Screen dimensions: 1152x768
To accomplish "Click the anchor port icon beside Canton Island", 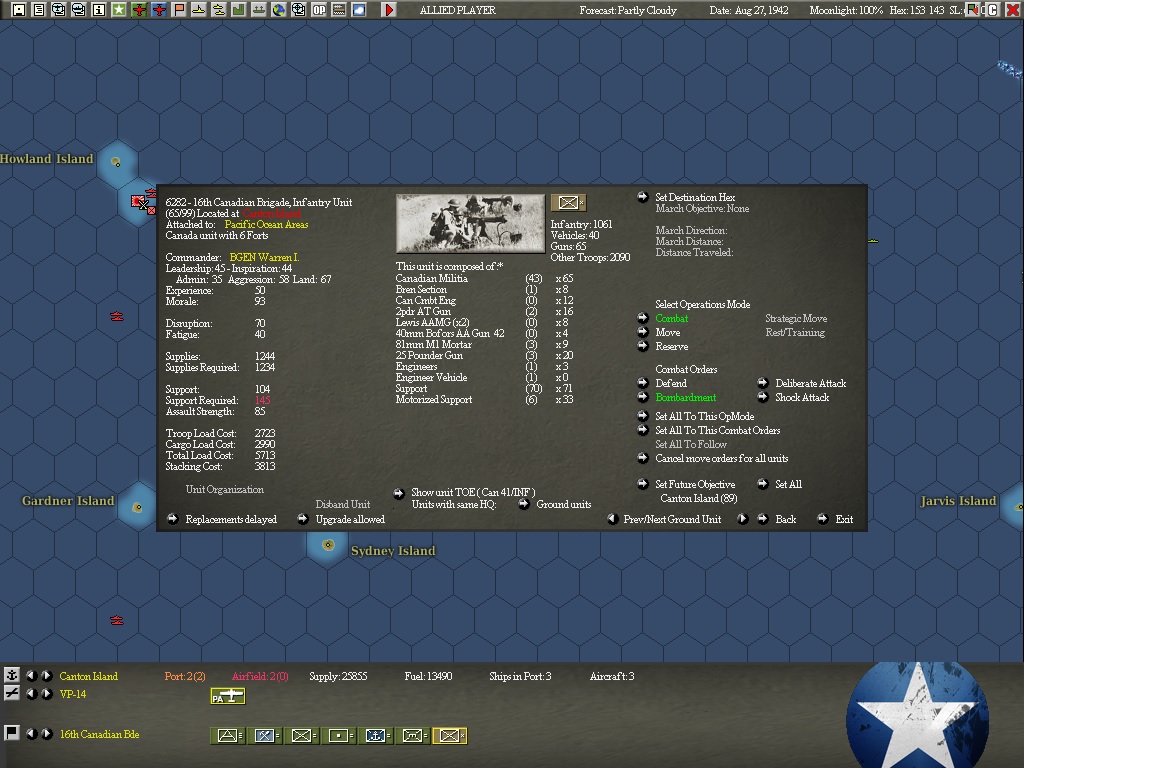I will tap(12, 675).
